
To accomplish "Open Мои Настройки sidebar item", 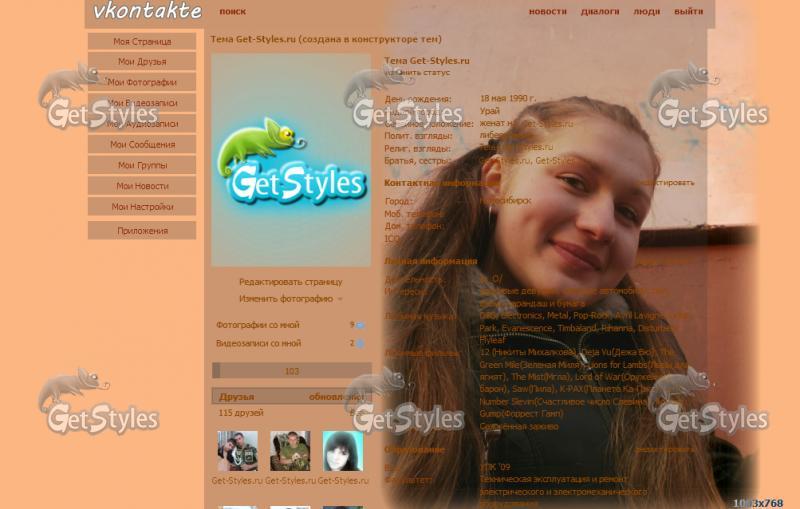I will click(142, 207).
